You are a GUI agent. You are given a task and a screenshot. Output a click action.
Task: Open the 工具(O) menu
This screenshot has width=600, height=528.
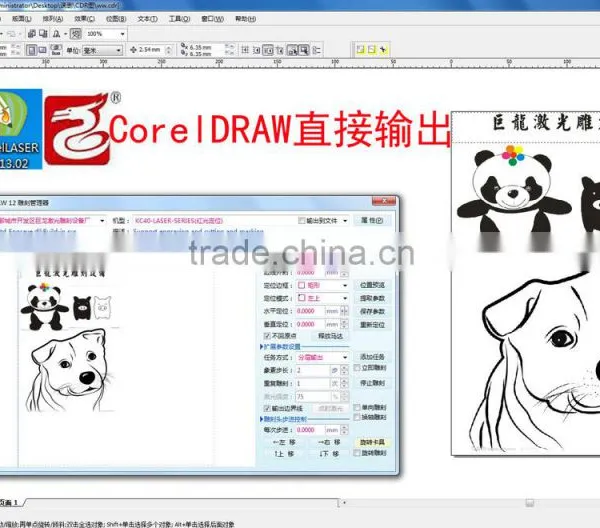pos(179,18)
